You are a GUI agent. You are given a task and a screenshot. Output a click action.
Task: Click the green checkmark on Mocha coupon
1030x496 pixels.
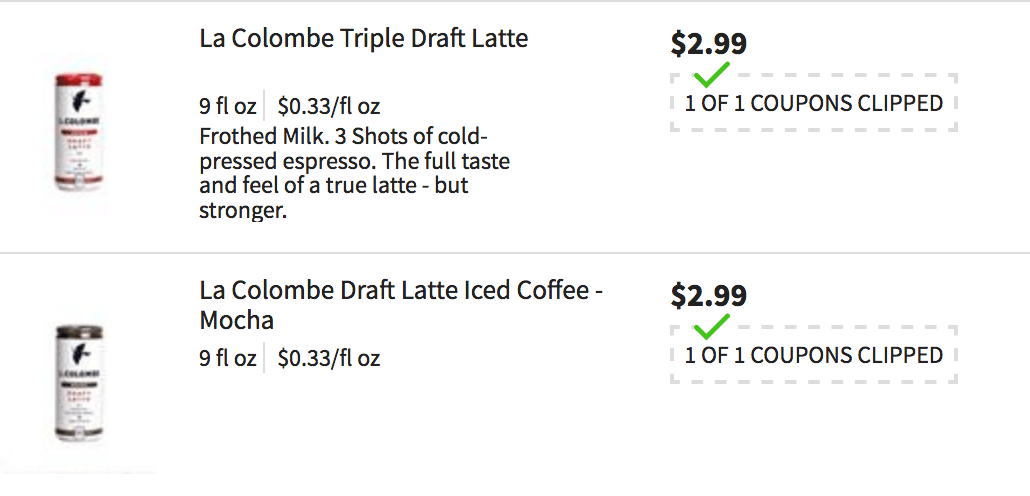tap(712, 327)
